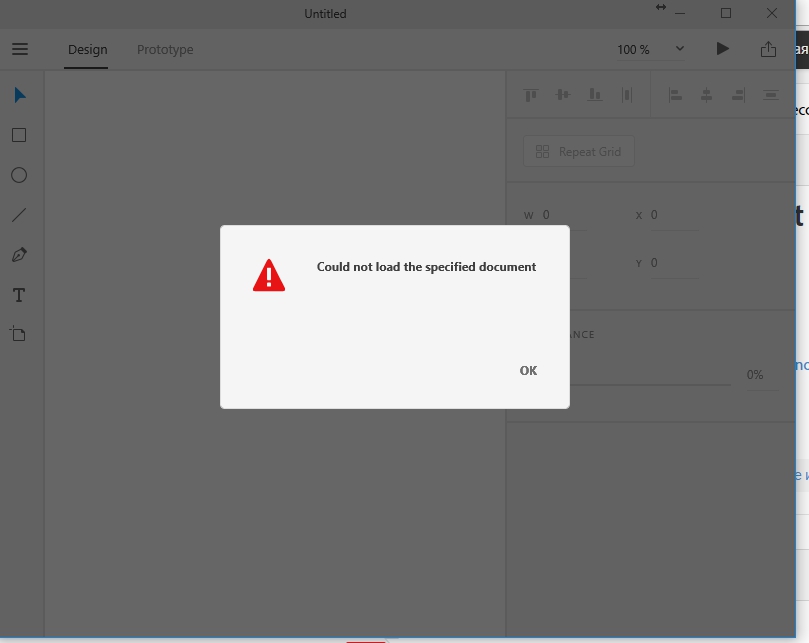Pick the Line tool

coord(19,215)
